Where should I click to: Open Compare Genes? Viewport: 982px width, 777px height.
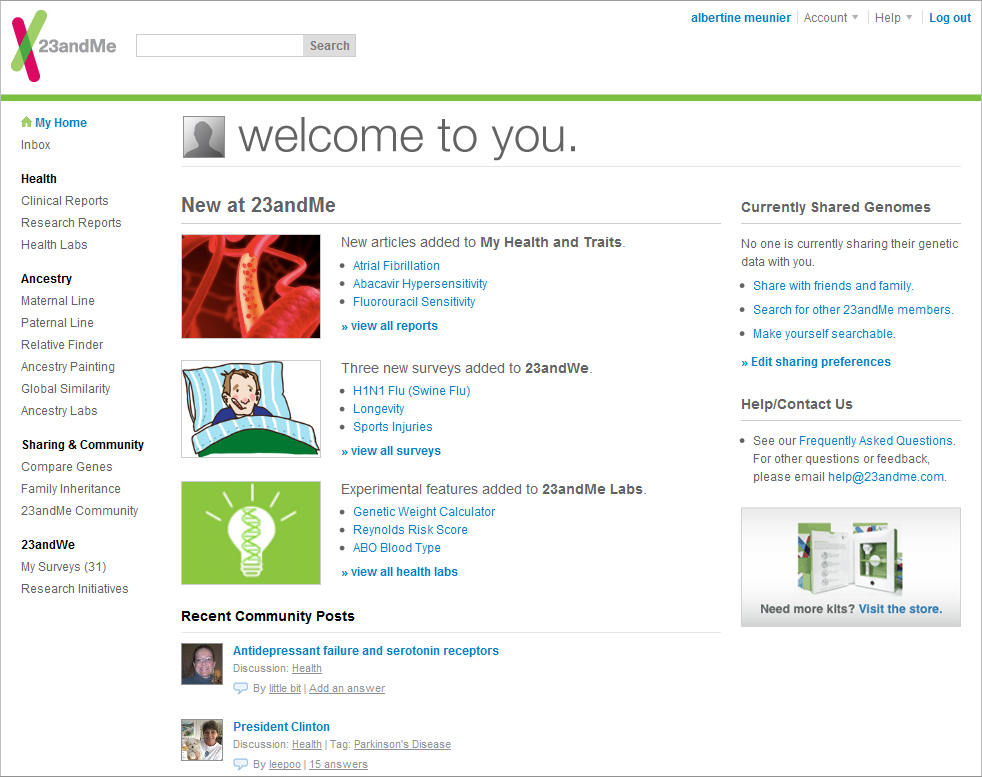pyautogui.click(x=67, y=466)
